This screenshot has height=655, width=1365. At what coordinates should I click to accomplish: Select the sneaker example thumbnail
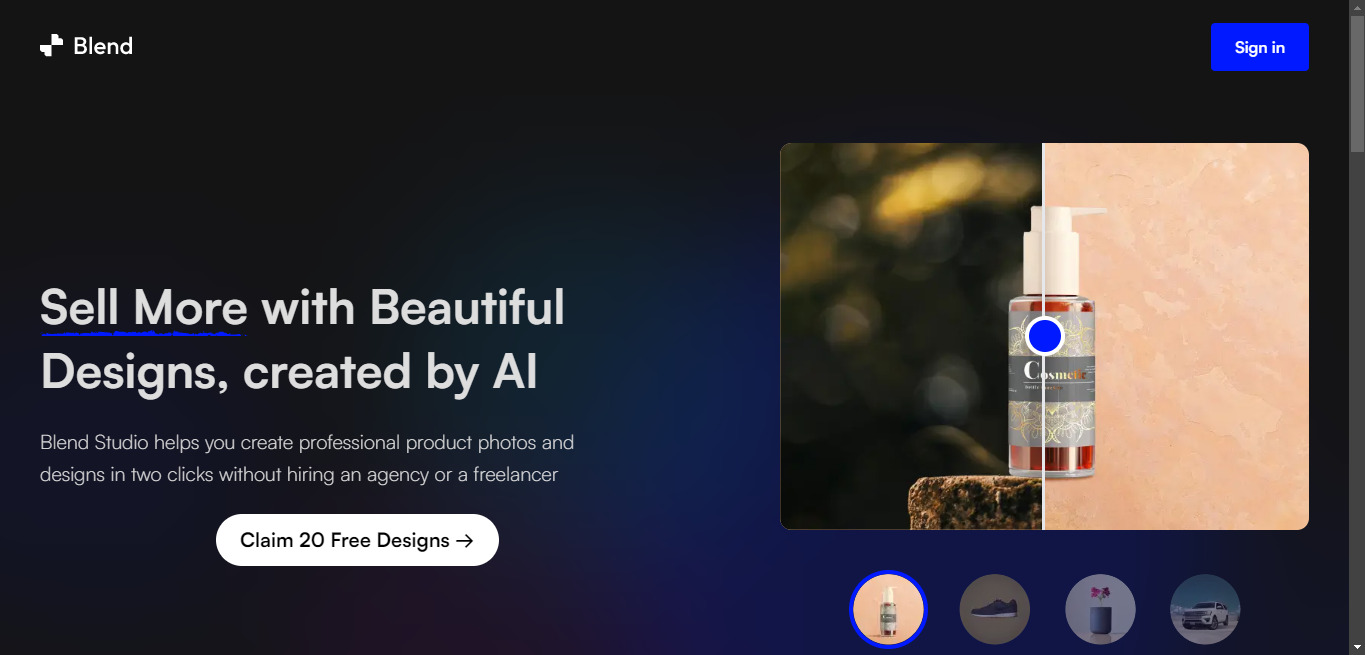coord(994,609)
